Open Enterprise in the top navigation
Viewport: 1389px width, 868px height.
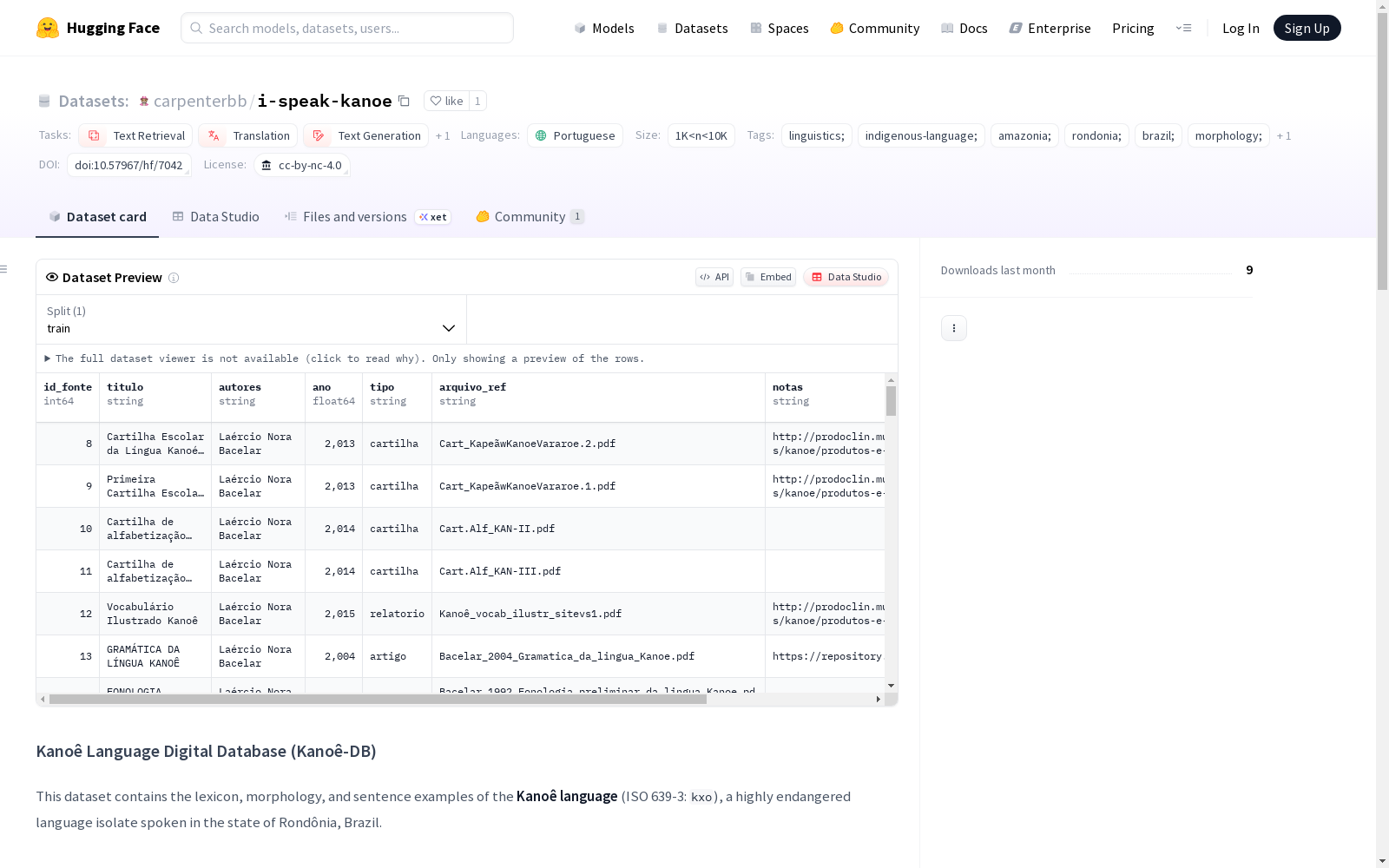coord(1050,28)
